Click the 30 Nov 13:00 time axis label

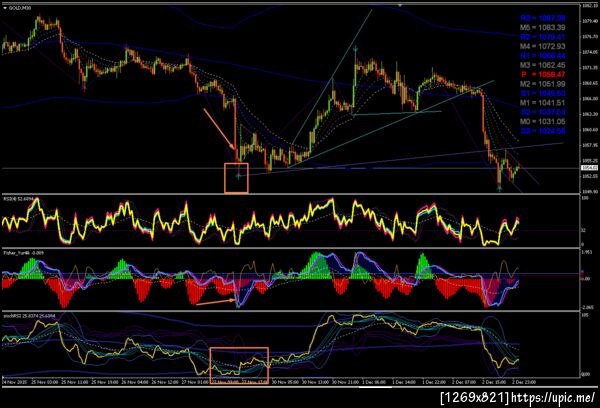click(315, 382)
